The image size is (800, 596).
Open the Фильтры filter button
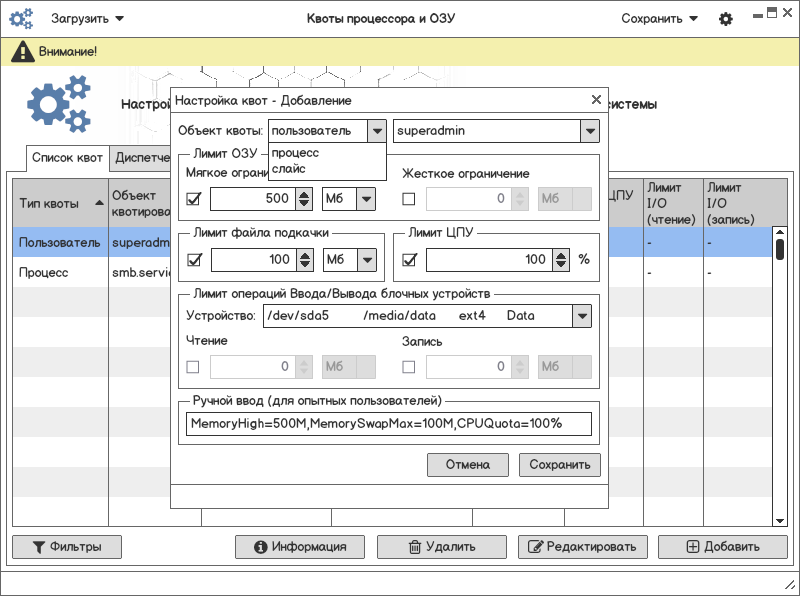(67, 547)
